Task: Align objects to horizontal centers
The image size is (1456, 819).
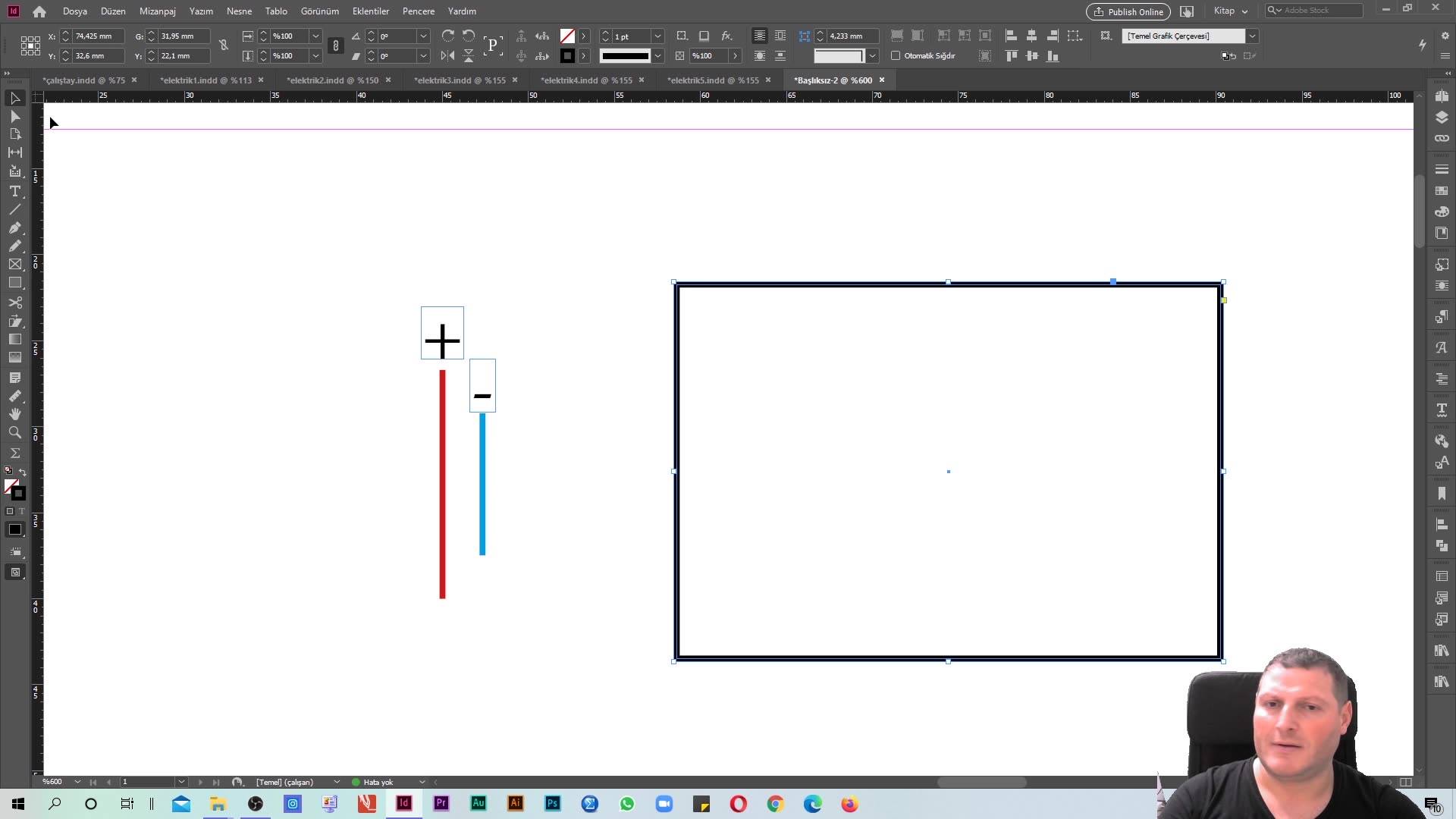Action: pyautogui.click(x=1031, y=36)
